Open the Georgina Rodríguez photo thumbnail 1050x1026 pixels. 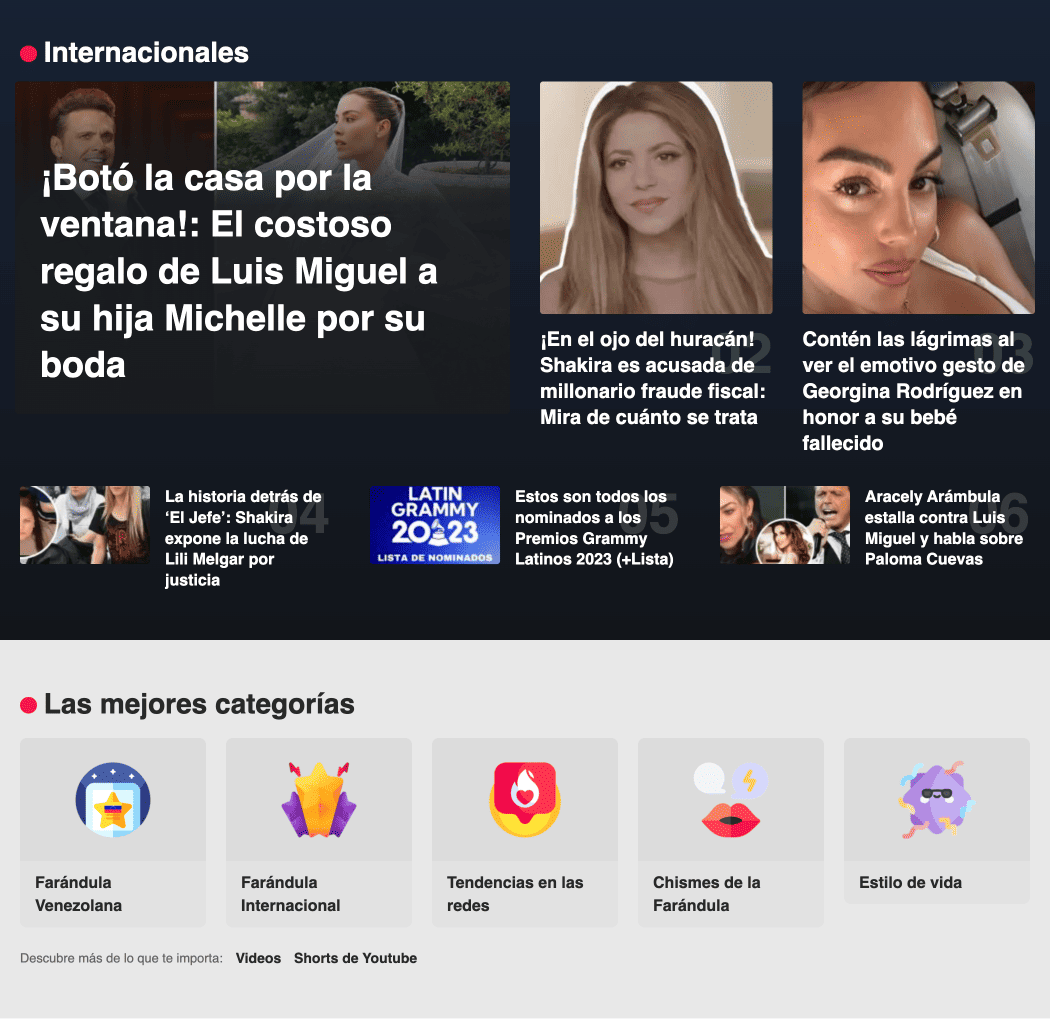pos(918,198)
